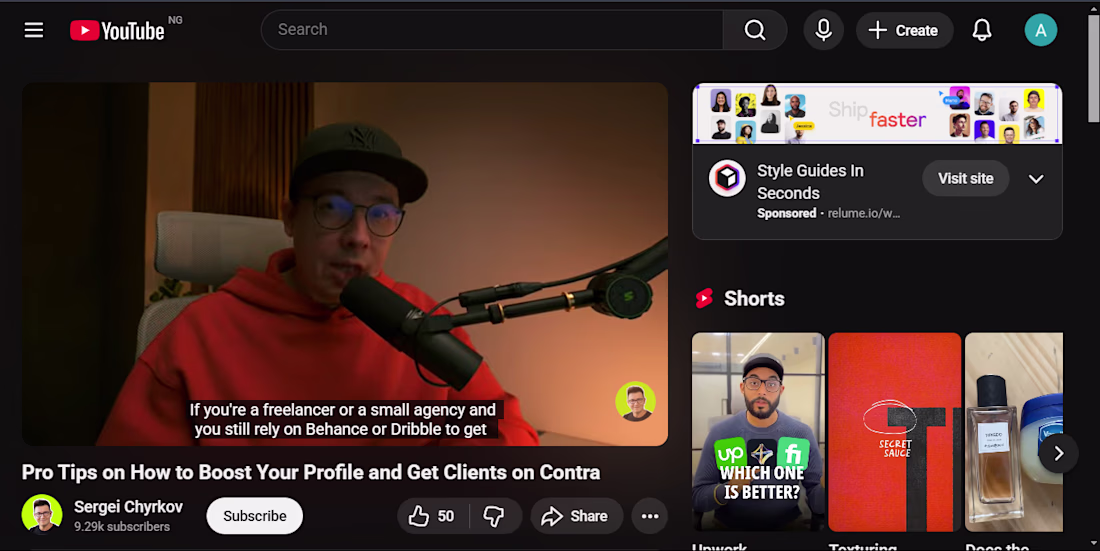This screenshot has width=1100, height=551.
Task: Click the relume.io sponsored link text
Action: click(x=864, y=213)
